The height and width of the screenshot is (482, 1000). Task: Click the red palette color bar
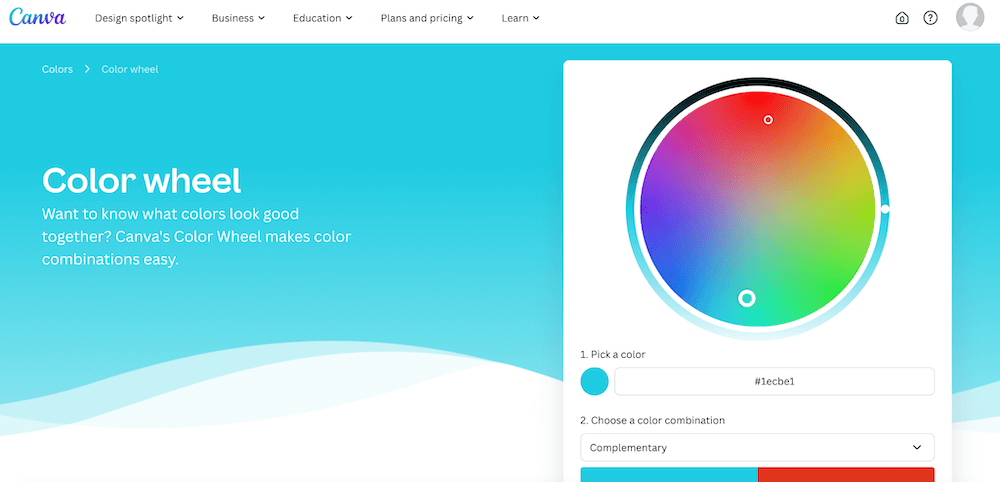(x=846, y=474)
